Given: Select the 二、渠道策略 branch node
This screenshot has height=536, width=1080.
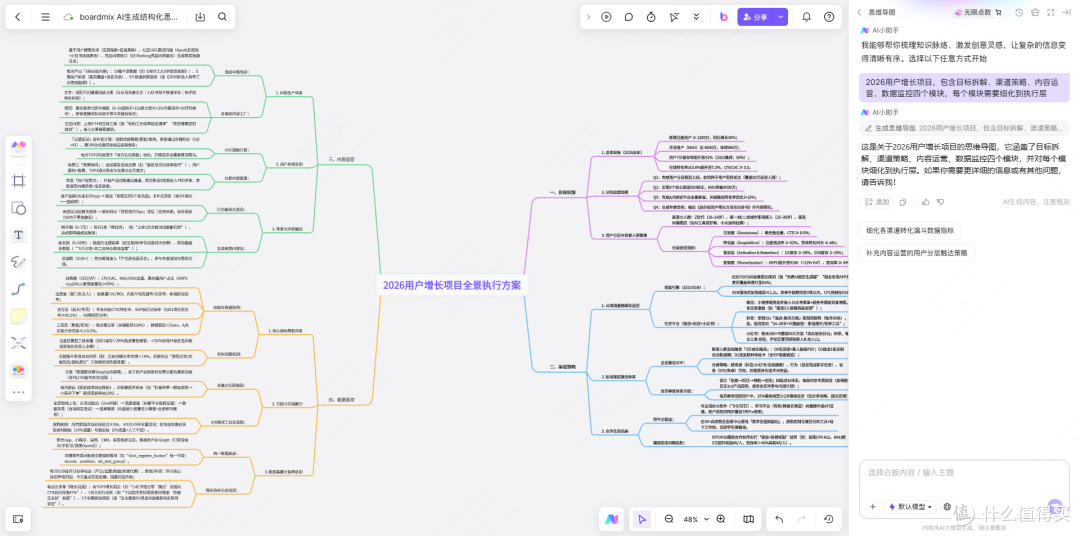Looking at the screenshot, I should (x=561, y=368).
